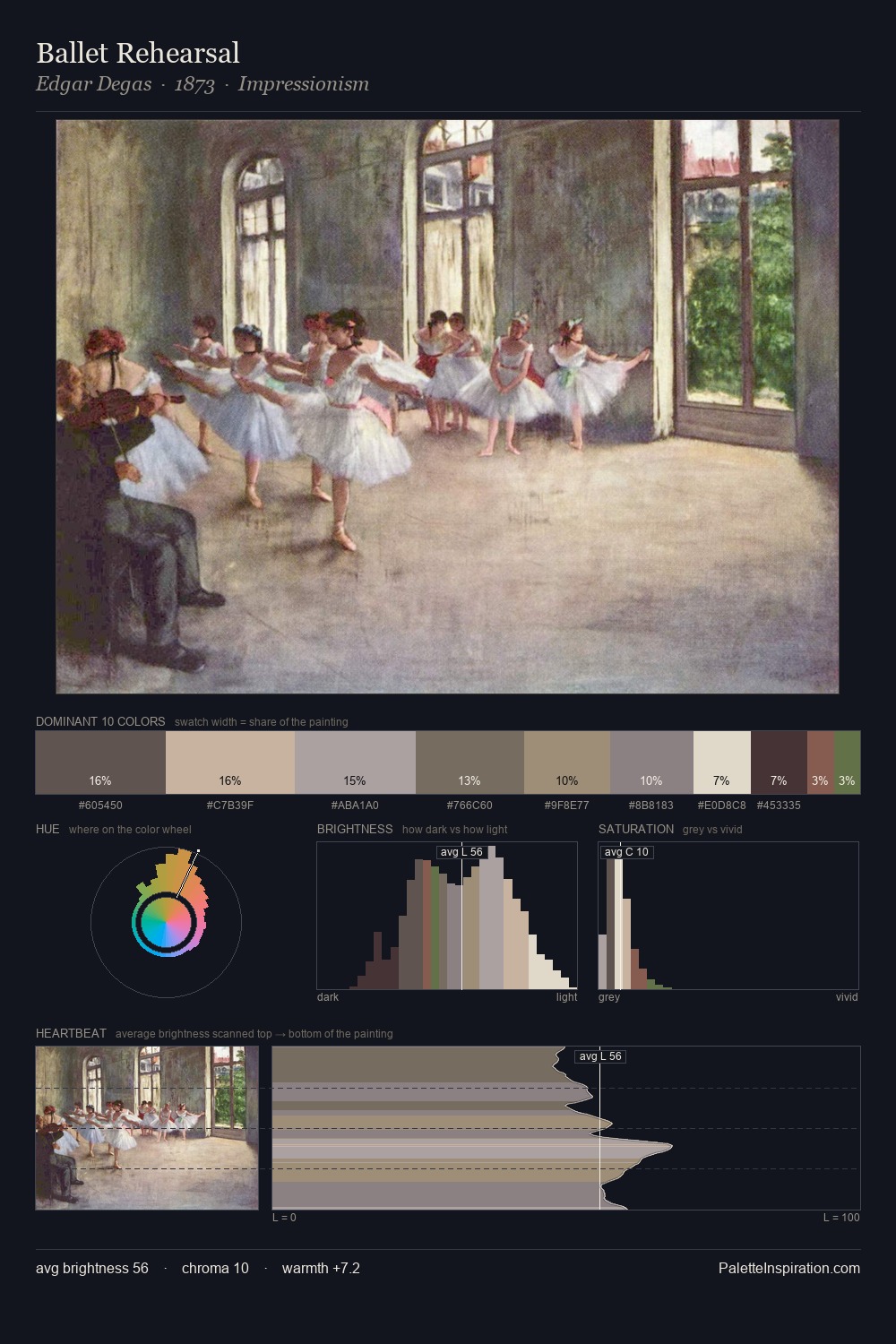Click the brightness histogram chart
This screenshot has height=1344, width=896.
coord(447,916)
